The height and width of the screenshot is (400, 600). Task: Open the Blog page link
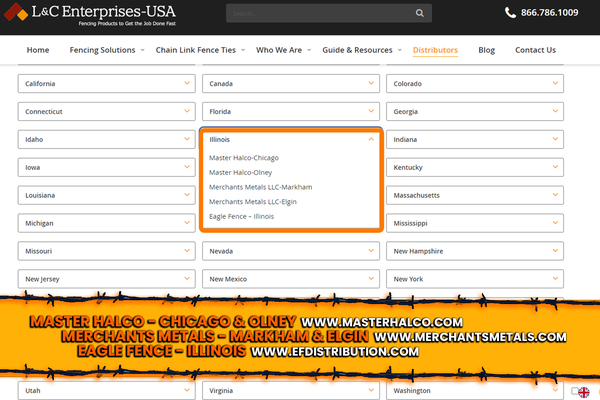486,50
